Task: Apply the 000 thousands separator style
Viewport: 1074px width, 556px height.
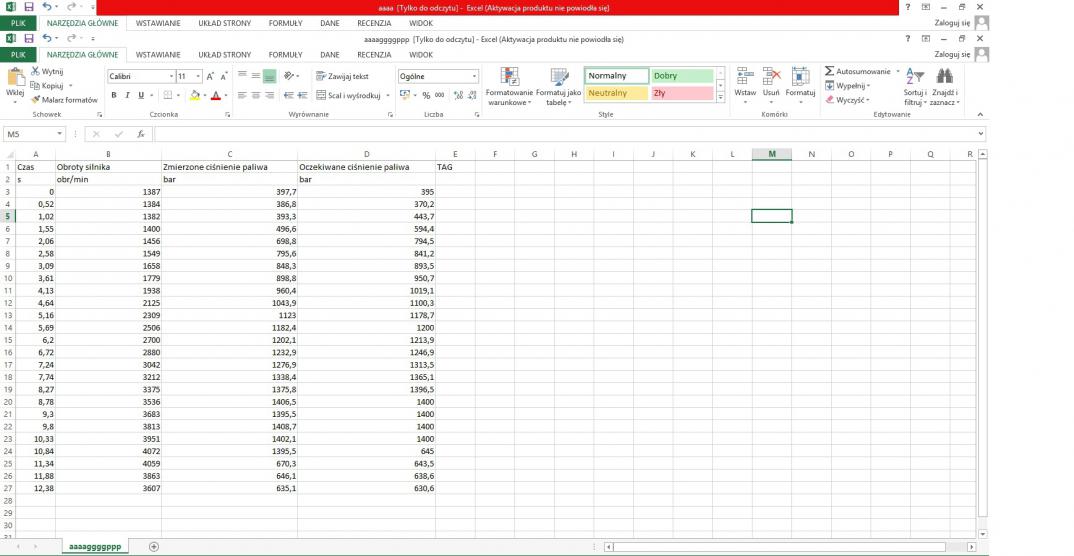Action: click(x=440, y=95)
